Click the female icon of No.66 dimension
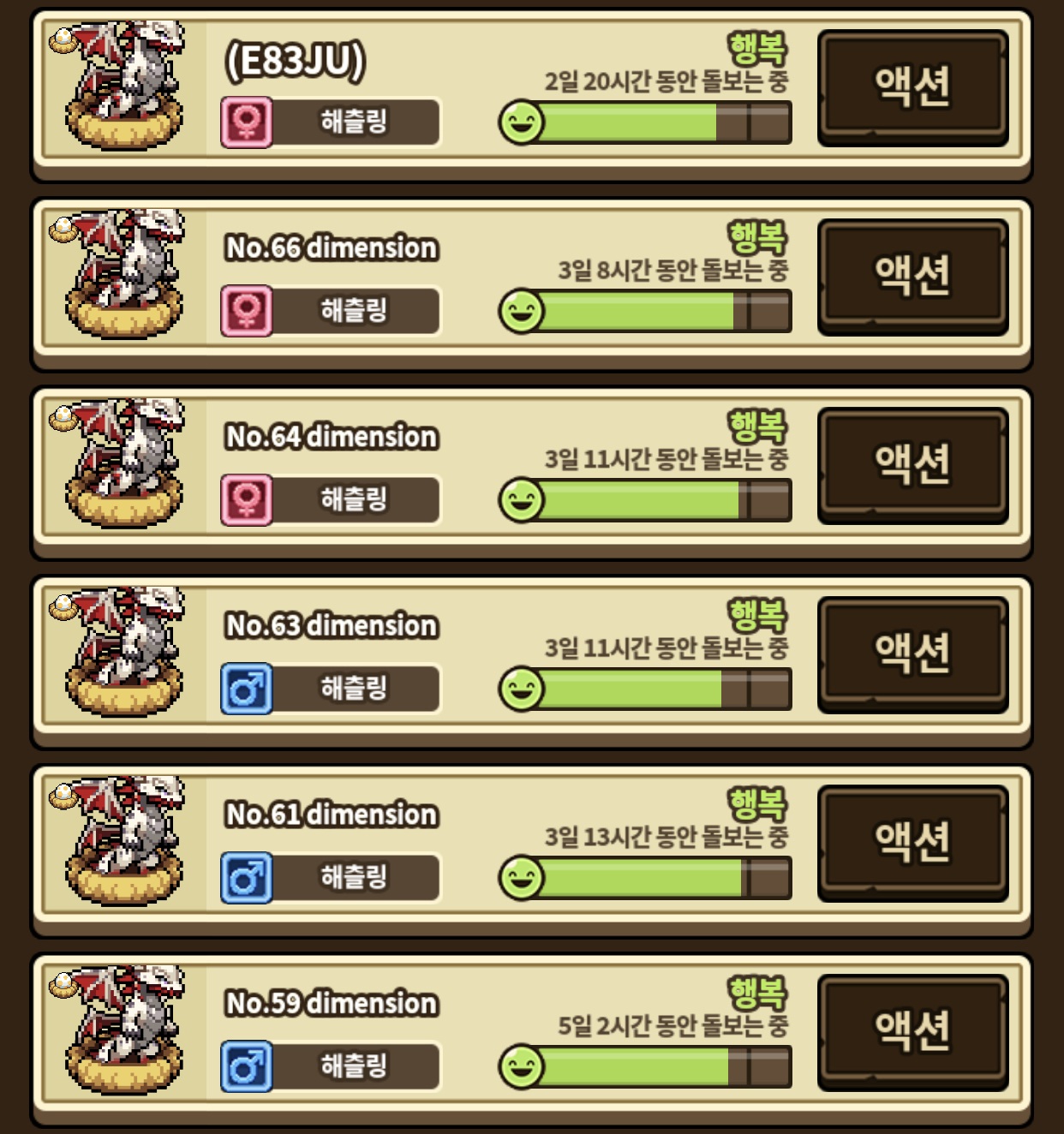The height and width of the screenshot is (1134, 1064). pos(247,311)
